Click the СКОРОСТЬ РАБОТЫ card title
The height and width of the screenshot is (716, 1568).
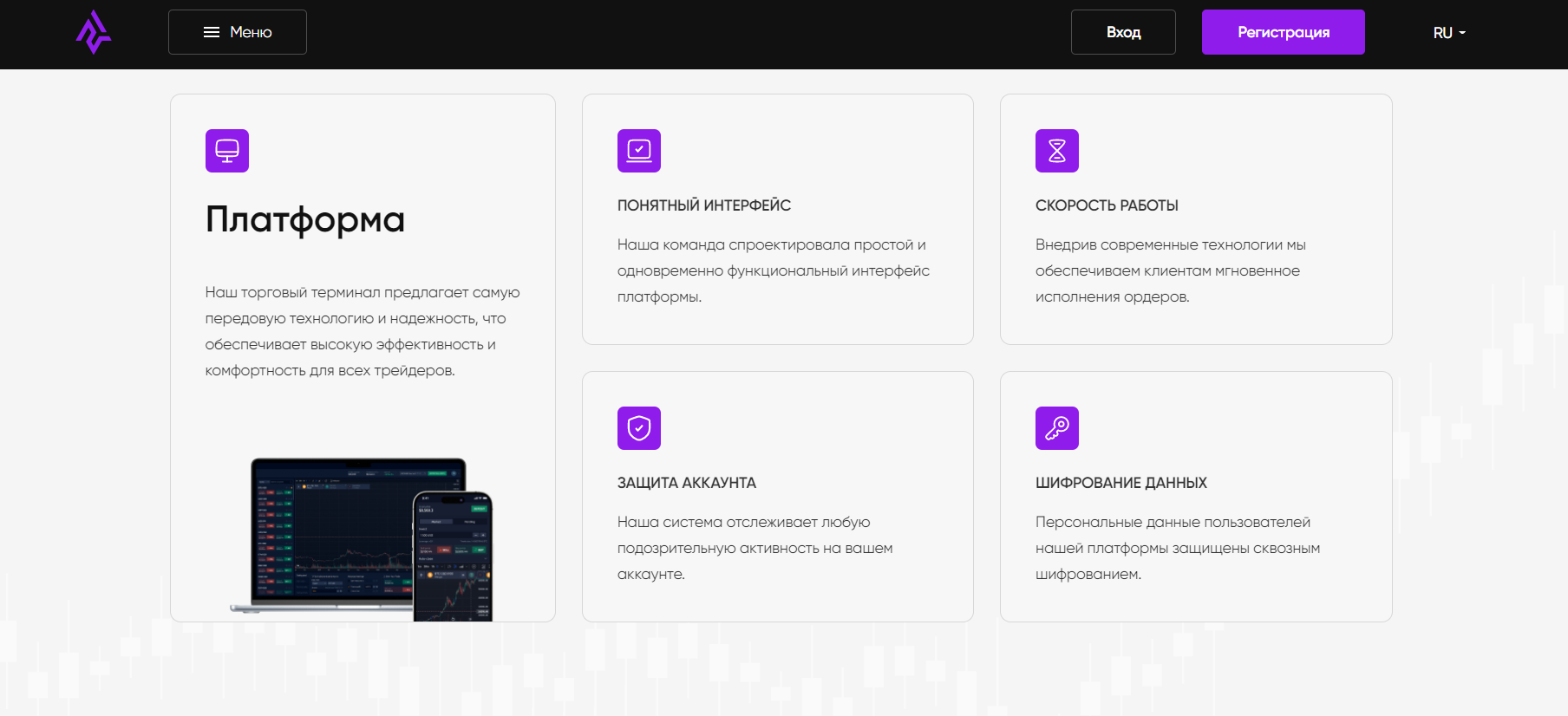(x=1107, y=205)
